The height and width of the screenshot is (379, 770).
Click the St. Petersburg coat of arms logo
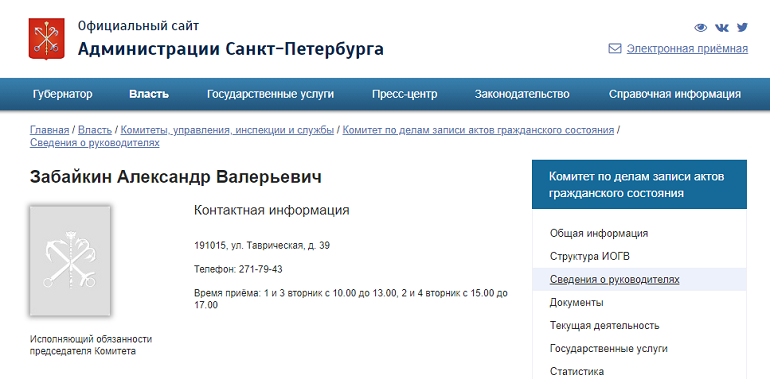(47, 39)
